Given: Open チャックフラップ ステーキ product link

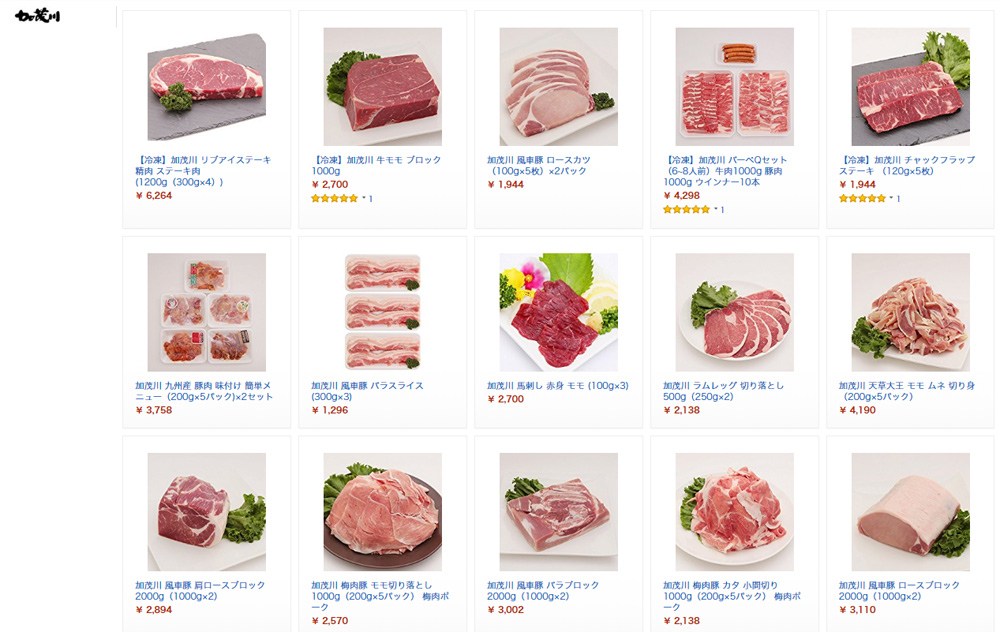Looking at the screenshot, I should (907, 165).
